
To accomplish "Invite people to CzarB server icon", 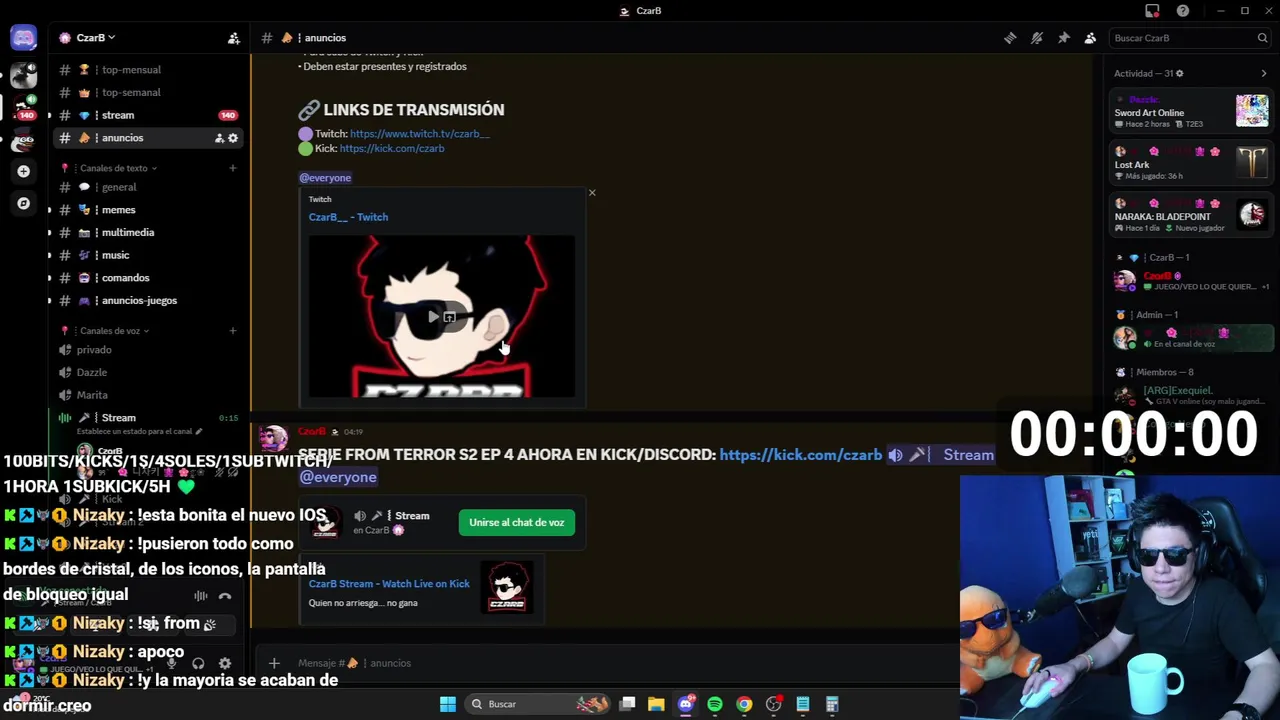I will pyautogui.click(x=233, y=38).
